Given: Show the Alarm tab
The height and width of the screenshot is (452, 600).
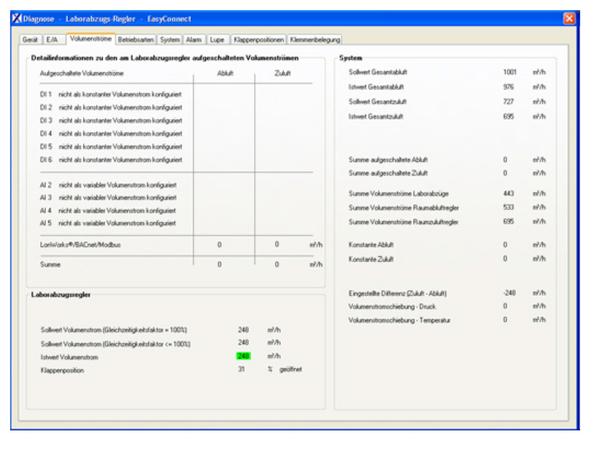Looking at the screenshot, I should (194, 40).
